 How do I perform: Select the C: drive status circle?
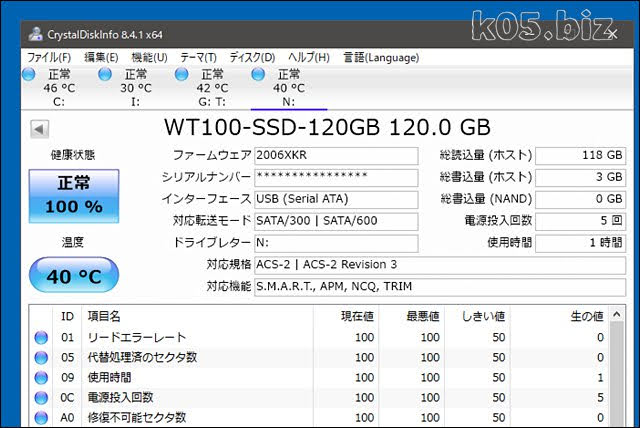pos(29,74)
